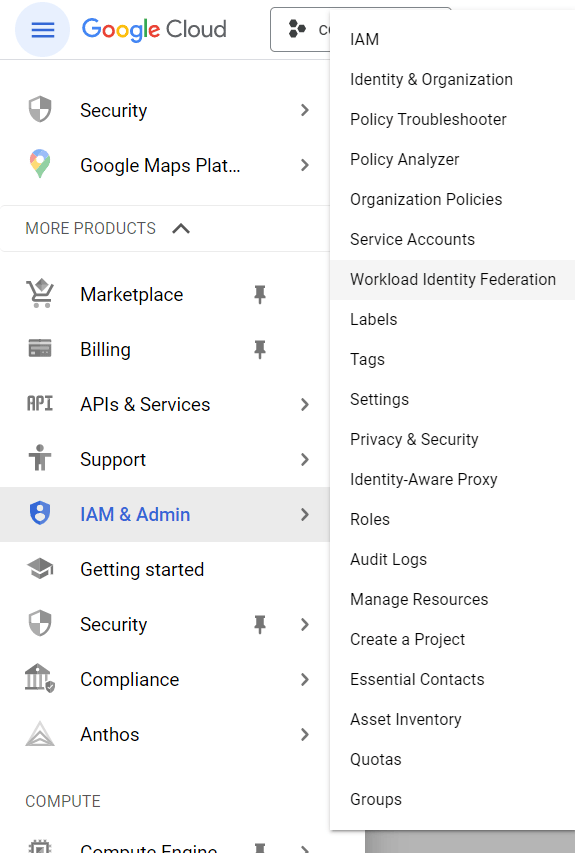
Task: Click the IAM & Admin label
Action: click(x=135, y=514)
